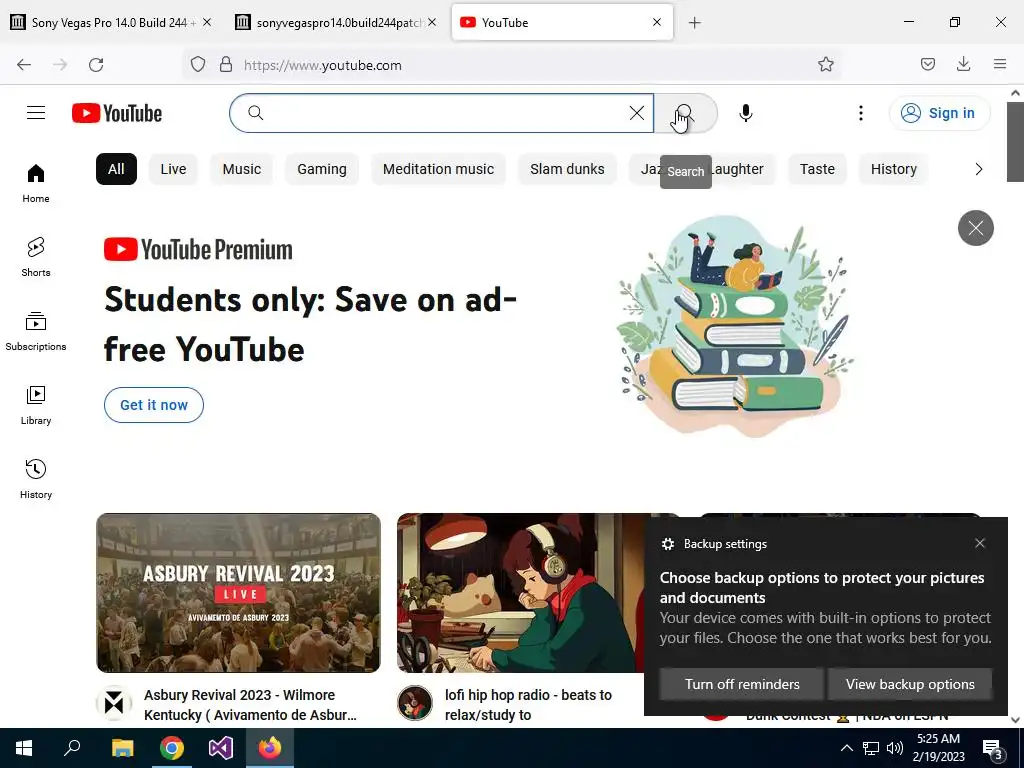Dismiss the YouTube Premium banner
The height and width of the screenshot is (768, 1024).
point(976,228)
